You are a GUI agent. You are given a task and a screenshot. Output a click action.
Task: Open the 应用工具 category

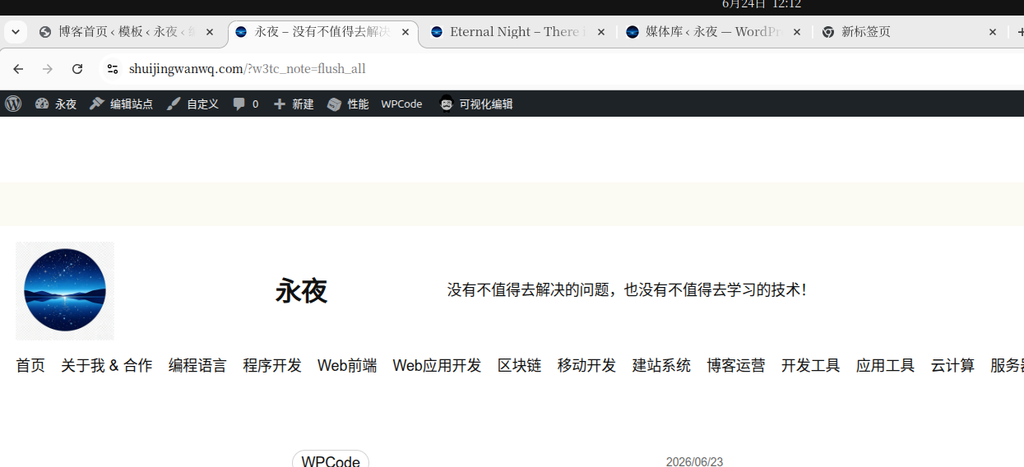(886, 366)
